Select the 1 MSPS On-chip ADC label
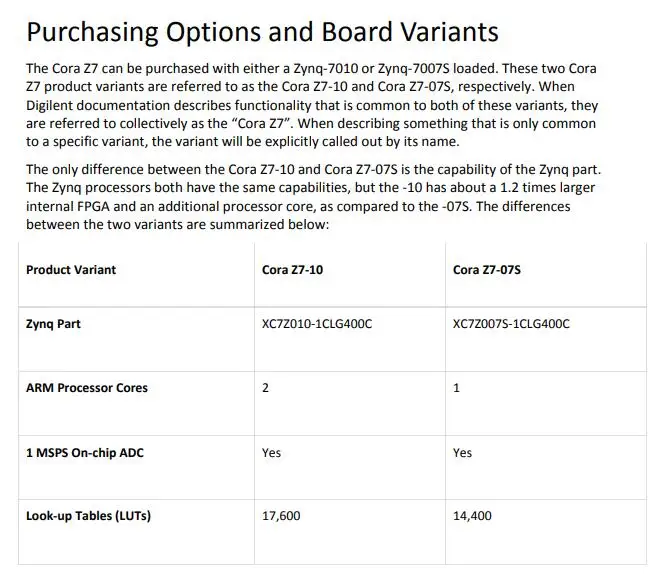The width and height of the screenshot is (659, 574). coord(84,453)
